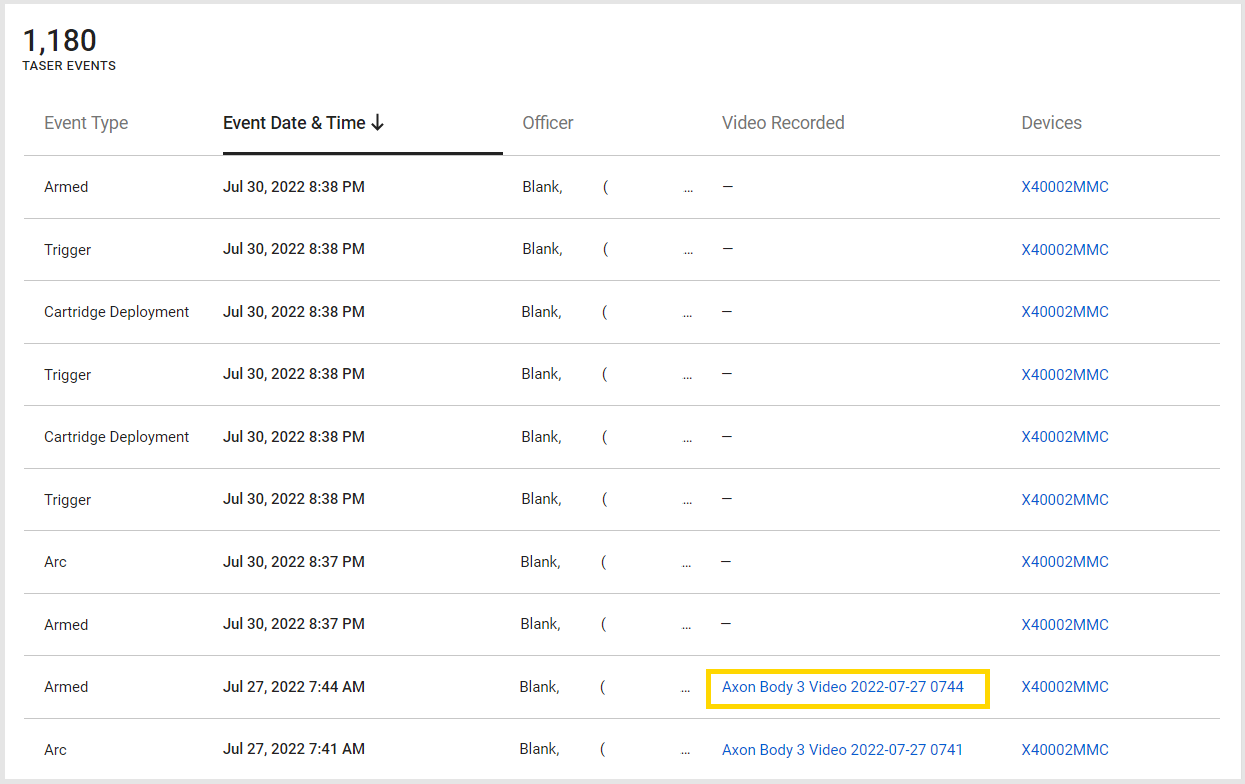This screenshot has width=1245, height=784.
Task: Open Axon Body 3 Video 2022-07-27 0741
Action: coord(842,750)
